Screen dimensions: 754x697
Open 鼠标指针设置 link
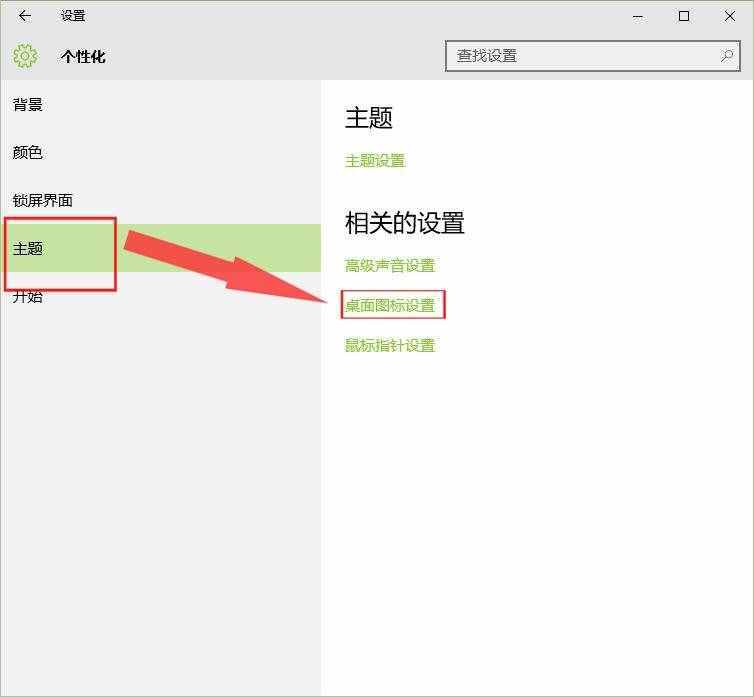point(390,345)
